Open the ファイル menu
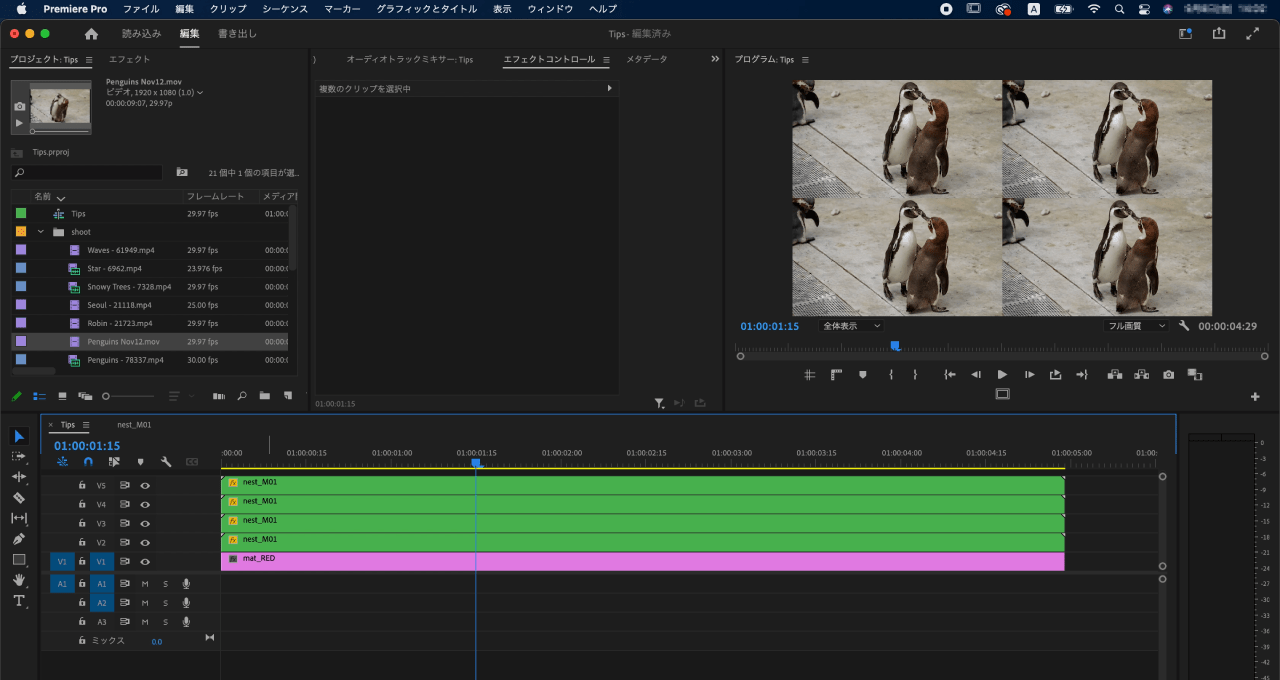1280x680 pixels. tap(141, 9)
